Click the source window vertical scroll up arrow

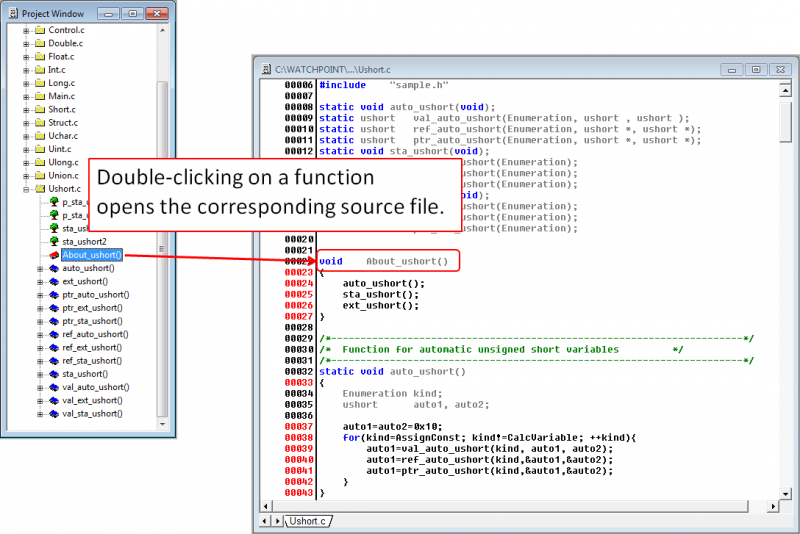point(785,91)
